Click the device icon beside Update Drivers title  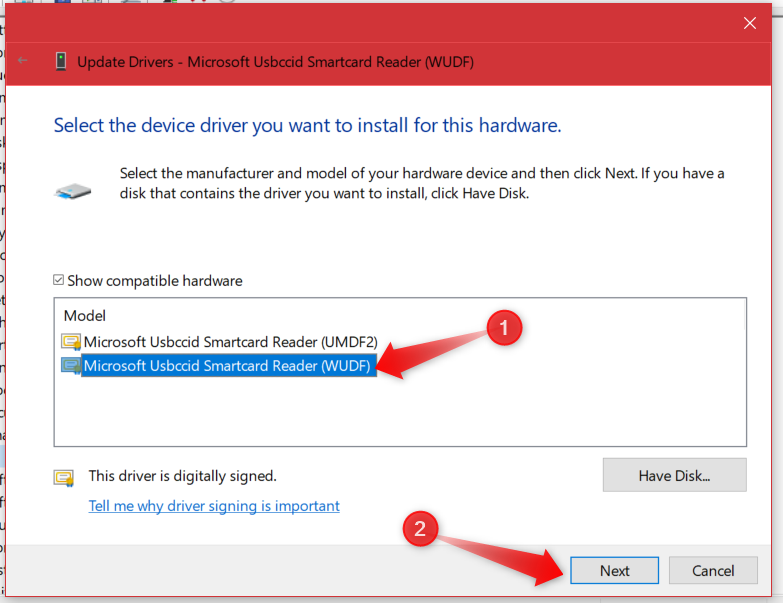[x=61, y=61]
